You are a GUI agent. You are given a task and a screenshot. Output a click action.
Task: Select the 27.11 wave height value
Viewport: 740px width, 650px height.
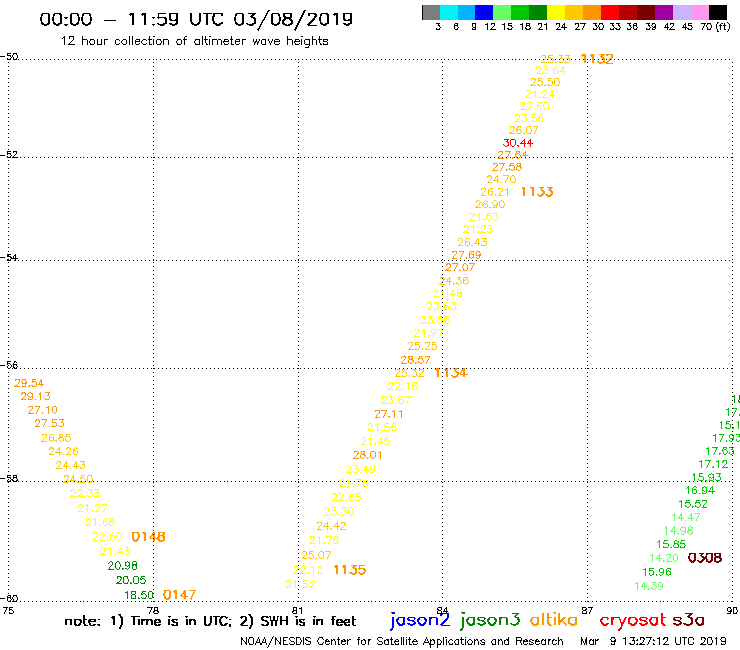[x=389, y=414]
